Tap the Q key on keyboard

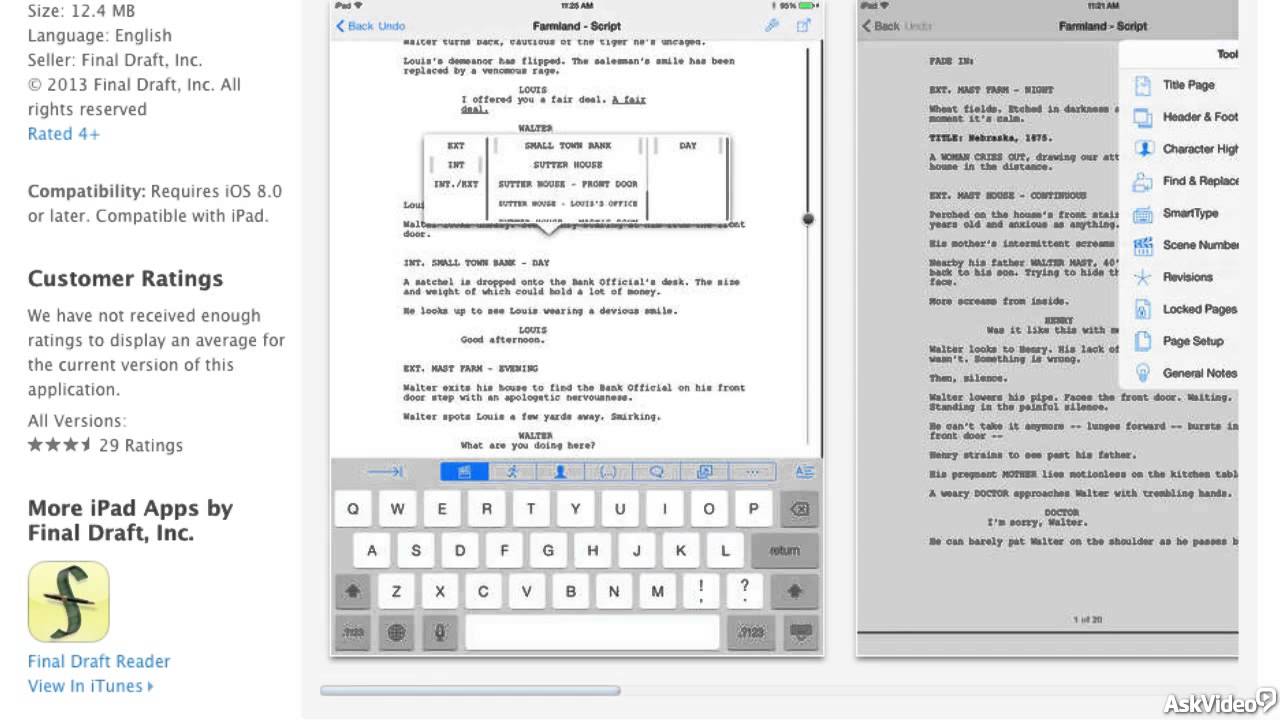(353, 509)
